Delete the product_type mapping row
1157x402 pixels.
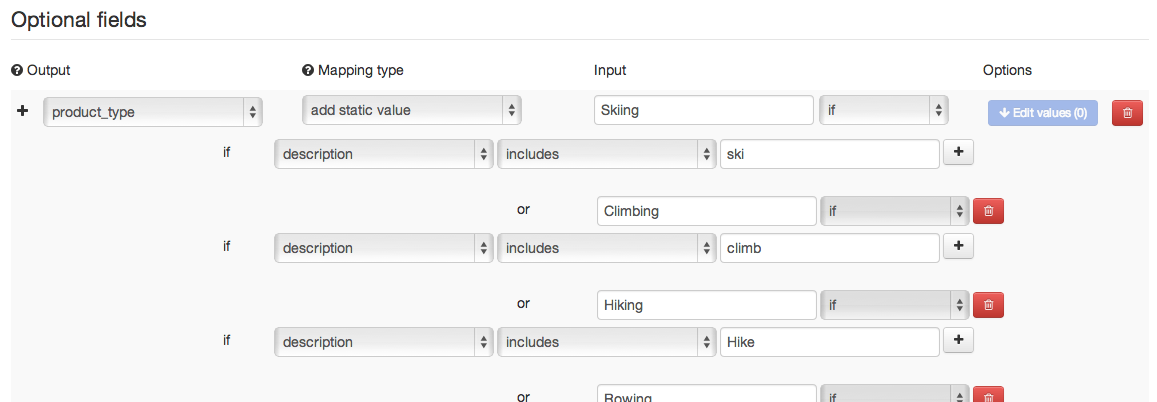tap(1127, 113)
